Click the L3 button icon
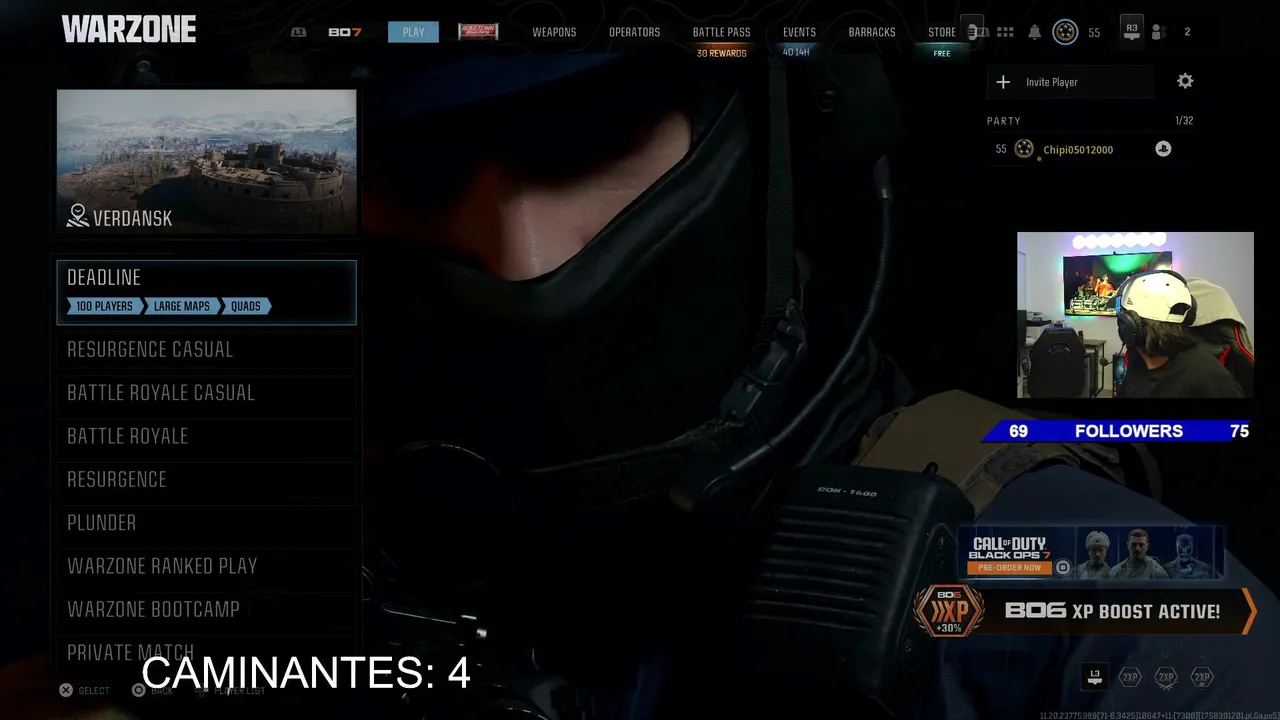Screen dimensions: 1280x720 tap(1095, 677)
